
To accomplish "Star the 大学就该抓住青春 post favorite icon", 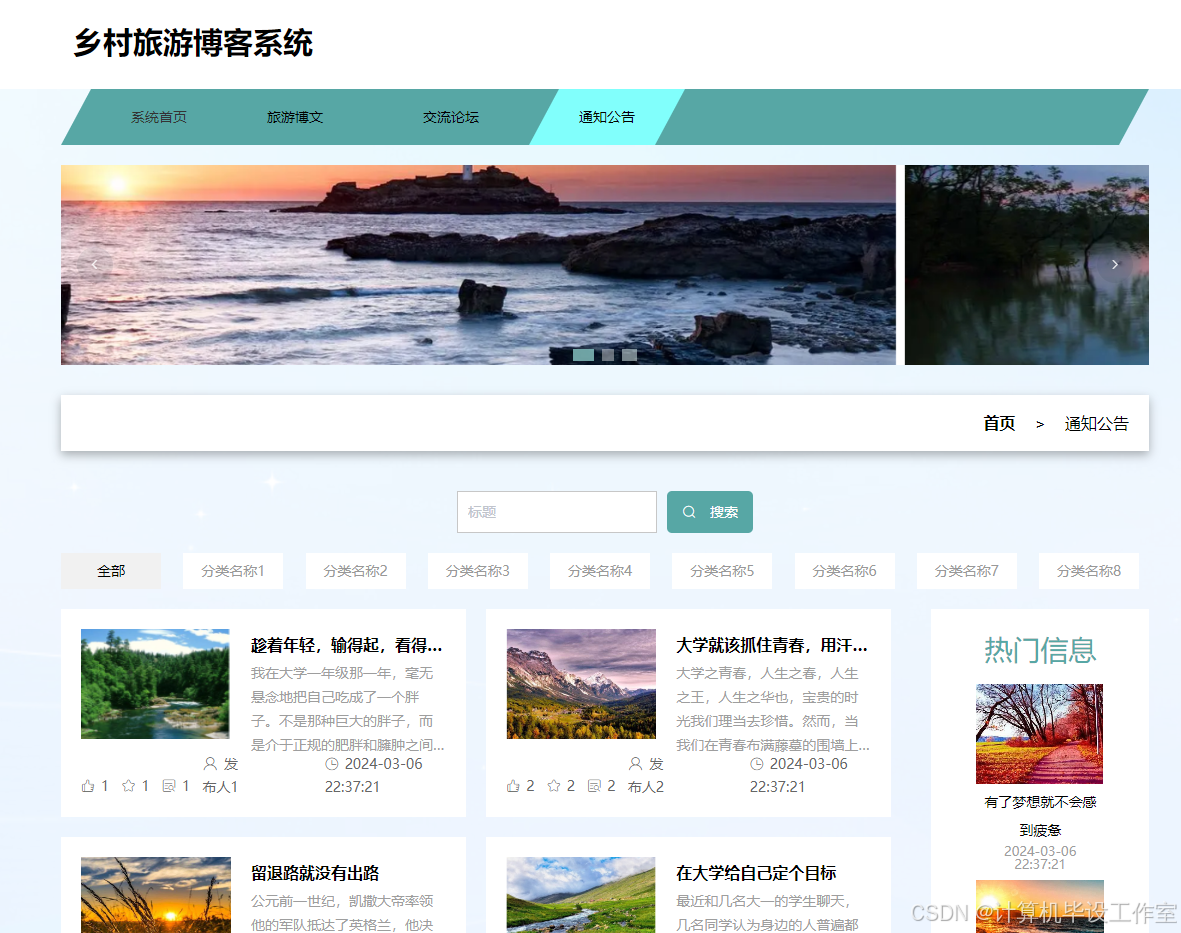I will (554, 786).
